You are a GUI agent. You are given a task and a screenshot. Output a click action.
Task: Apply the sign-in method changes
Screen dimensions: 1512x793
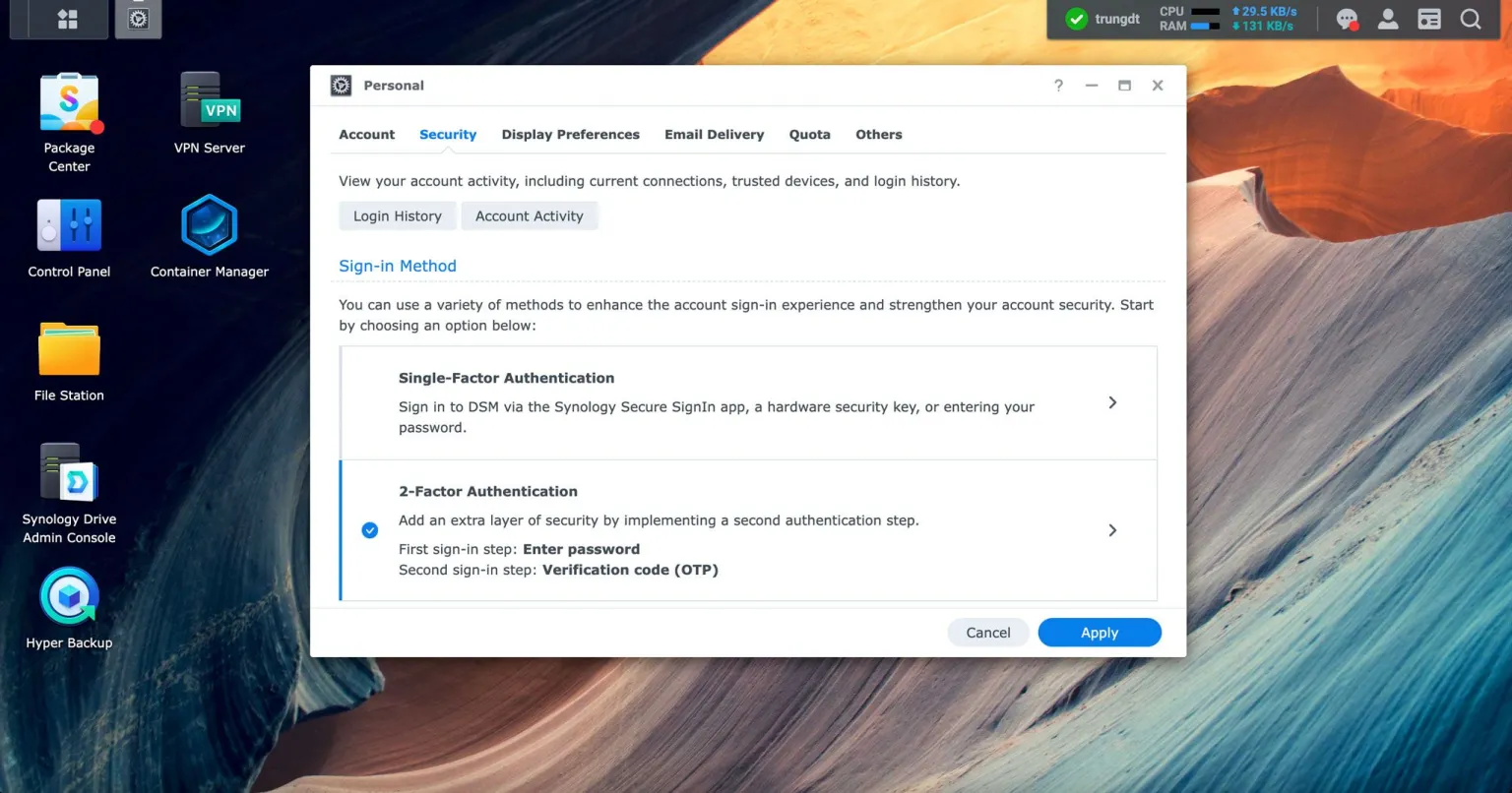[1099, 633]
